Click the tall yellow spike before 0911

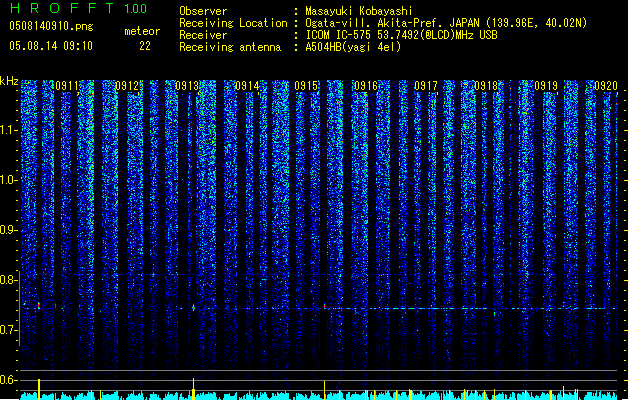(39, 388)
